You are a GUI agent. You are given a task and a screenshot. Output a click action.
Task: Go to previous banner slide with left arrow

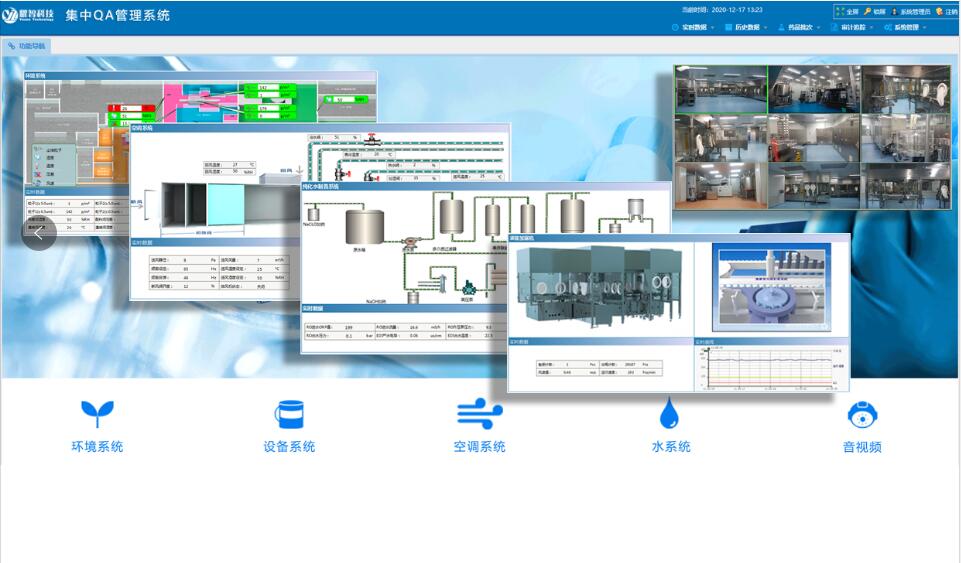[39, 234]
